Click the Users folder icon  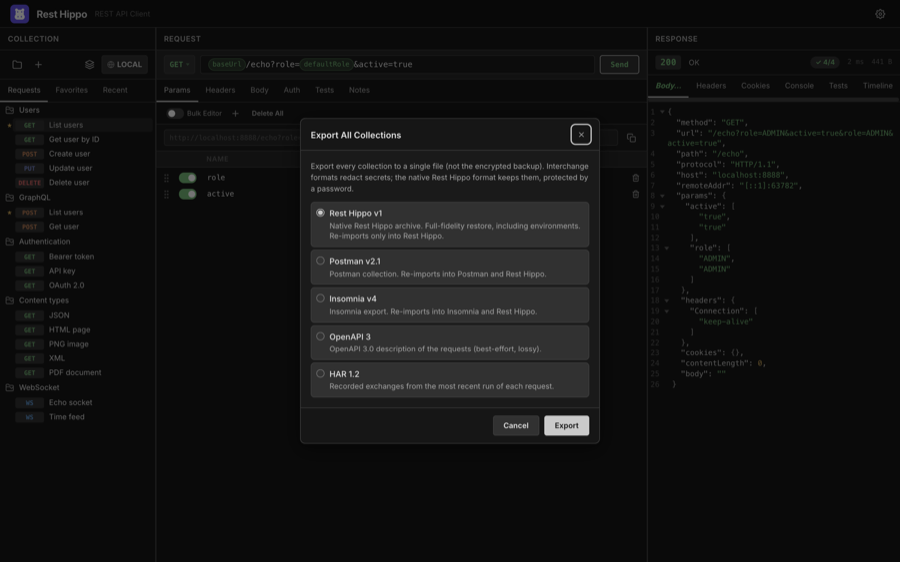point(10,110)
